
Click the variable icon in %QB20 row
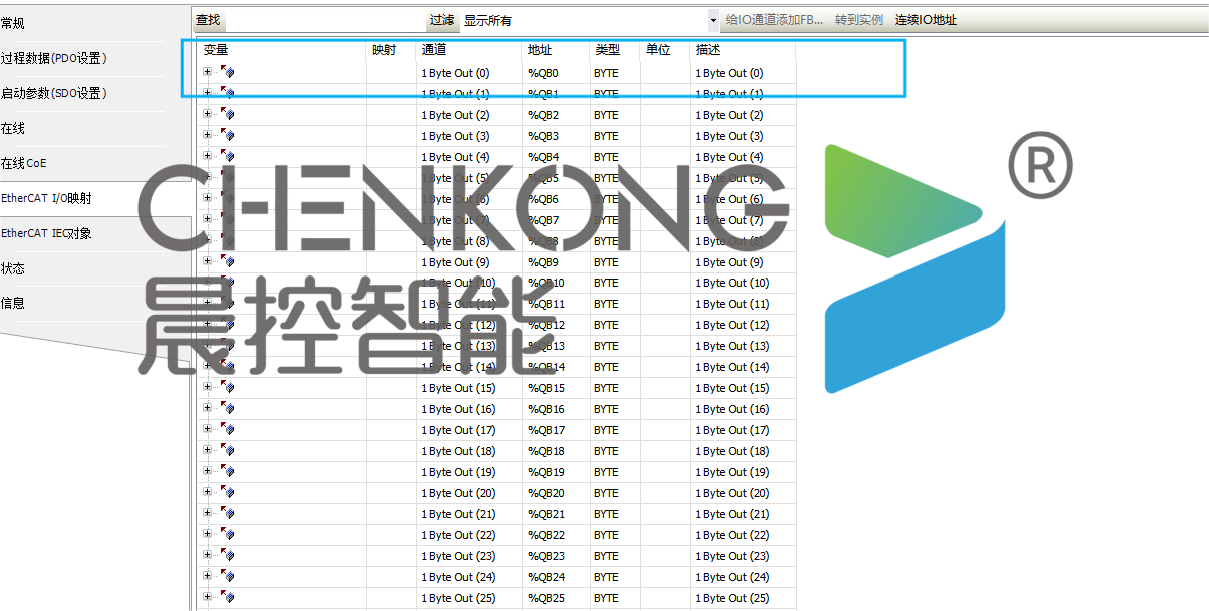[x=227, y=492]
